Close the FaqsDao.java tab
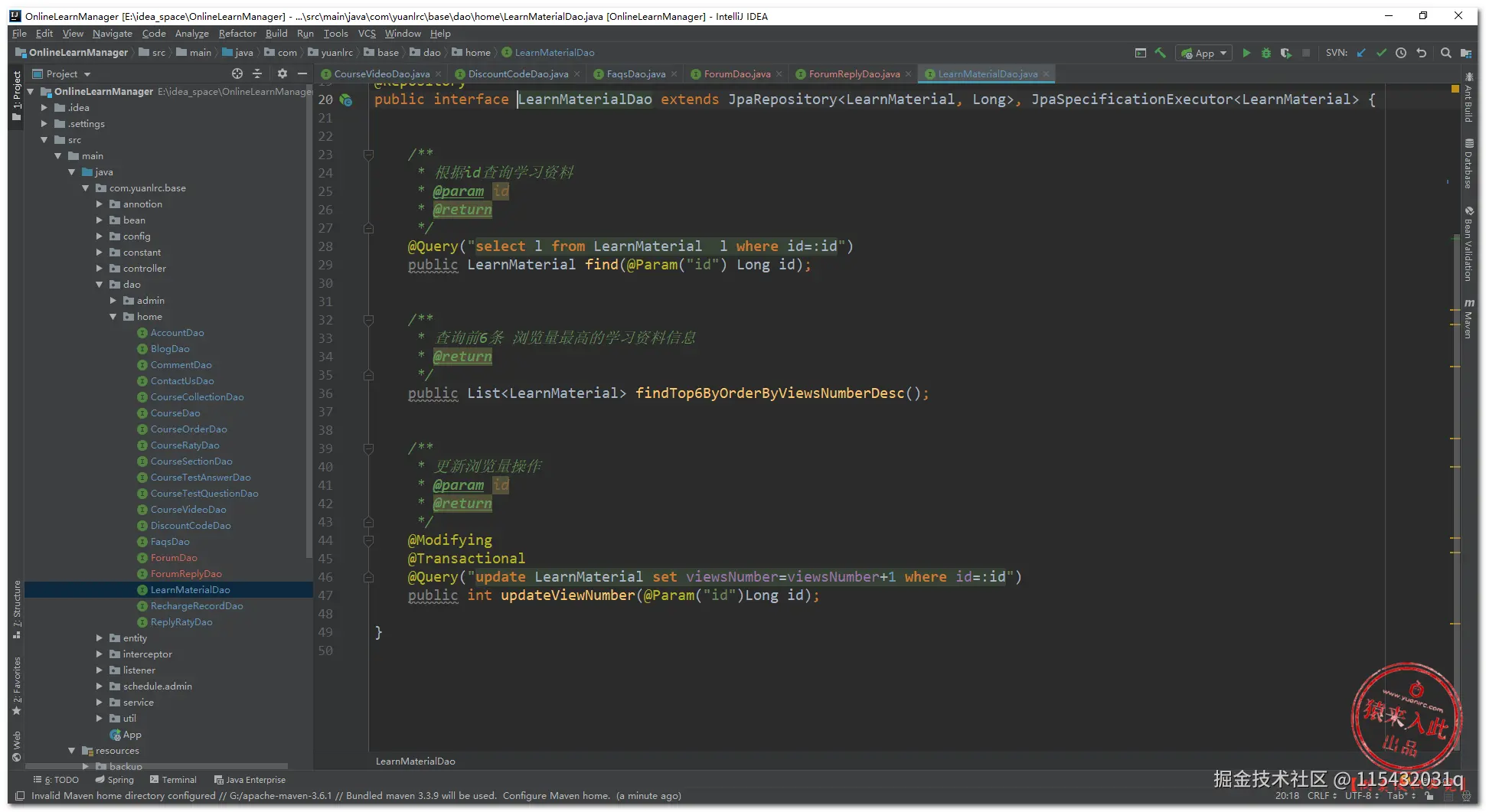This screenshot has width=1486, height=812. point(674,74)
